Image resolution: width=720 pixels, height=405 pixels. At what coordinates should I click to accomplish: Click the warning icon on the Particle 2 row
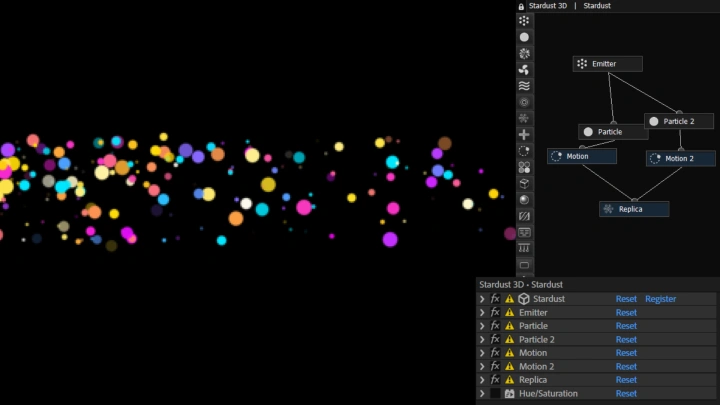click(509, 340)
